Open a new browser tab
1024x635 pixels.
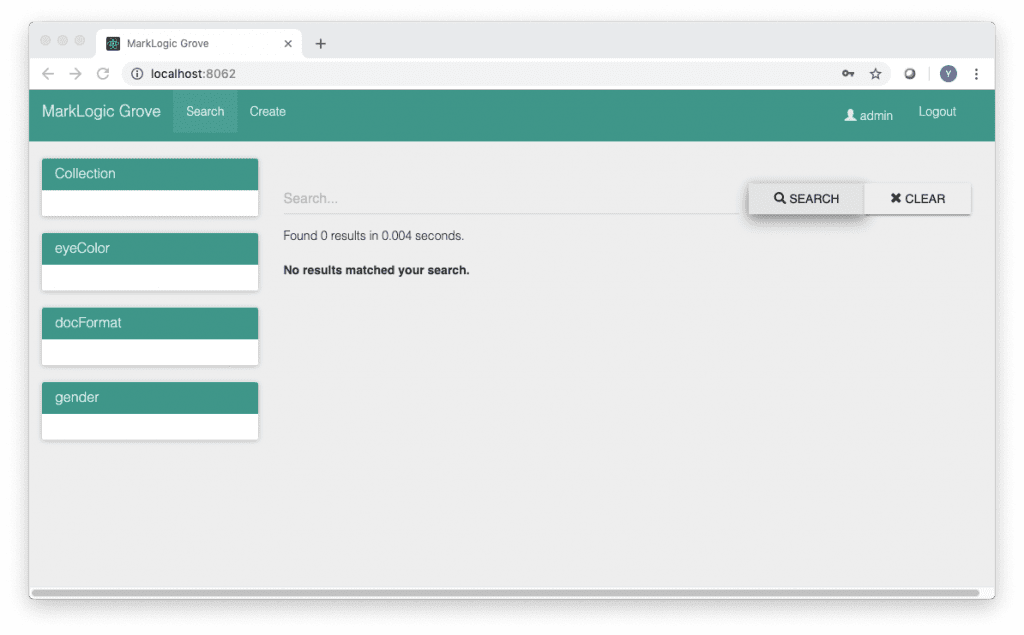pyautogui.click(x=321, y=44)
